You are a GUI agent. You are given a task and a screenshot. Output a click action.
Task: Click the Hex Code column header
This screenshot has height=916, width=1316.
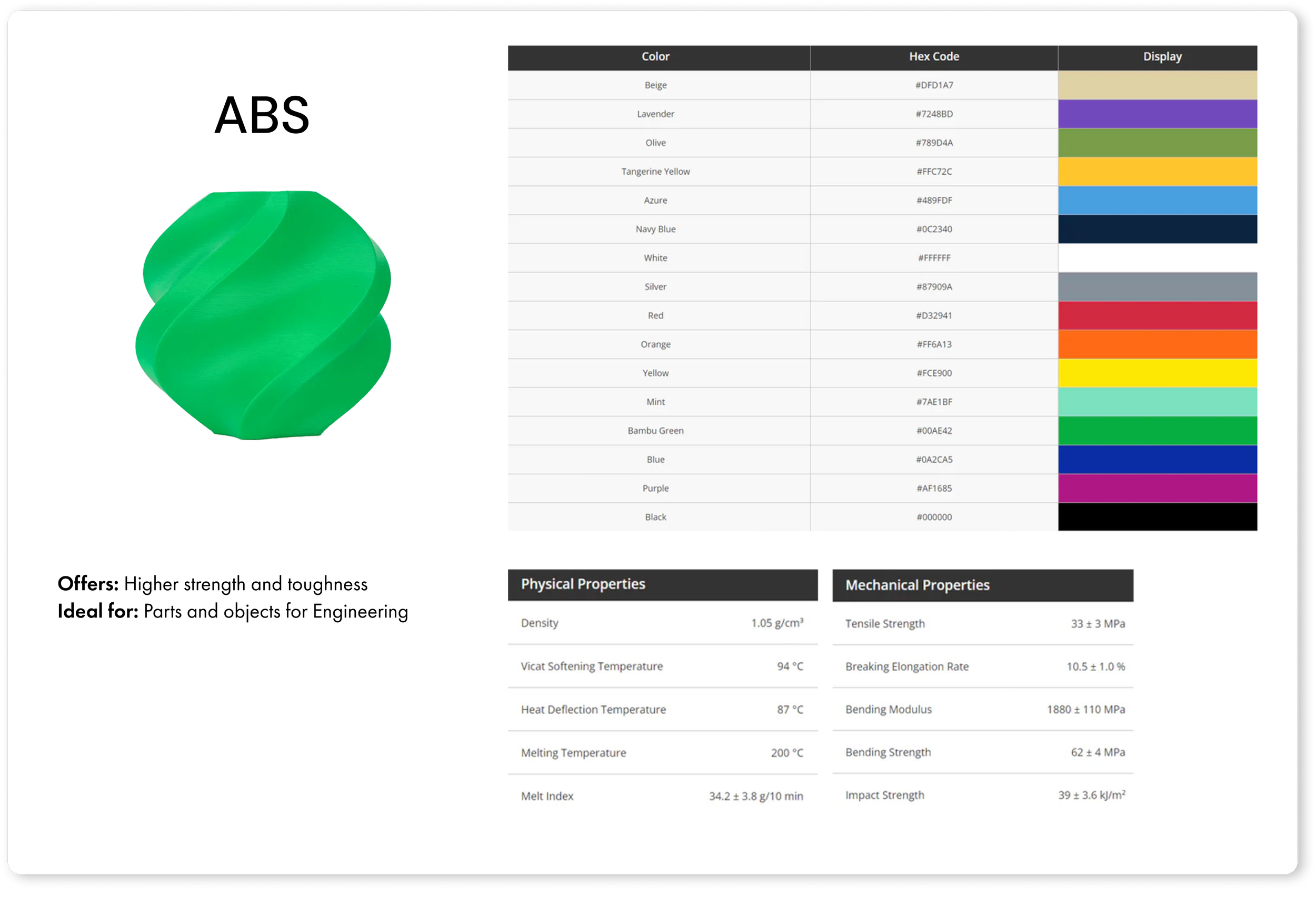point(934,57)
